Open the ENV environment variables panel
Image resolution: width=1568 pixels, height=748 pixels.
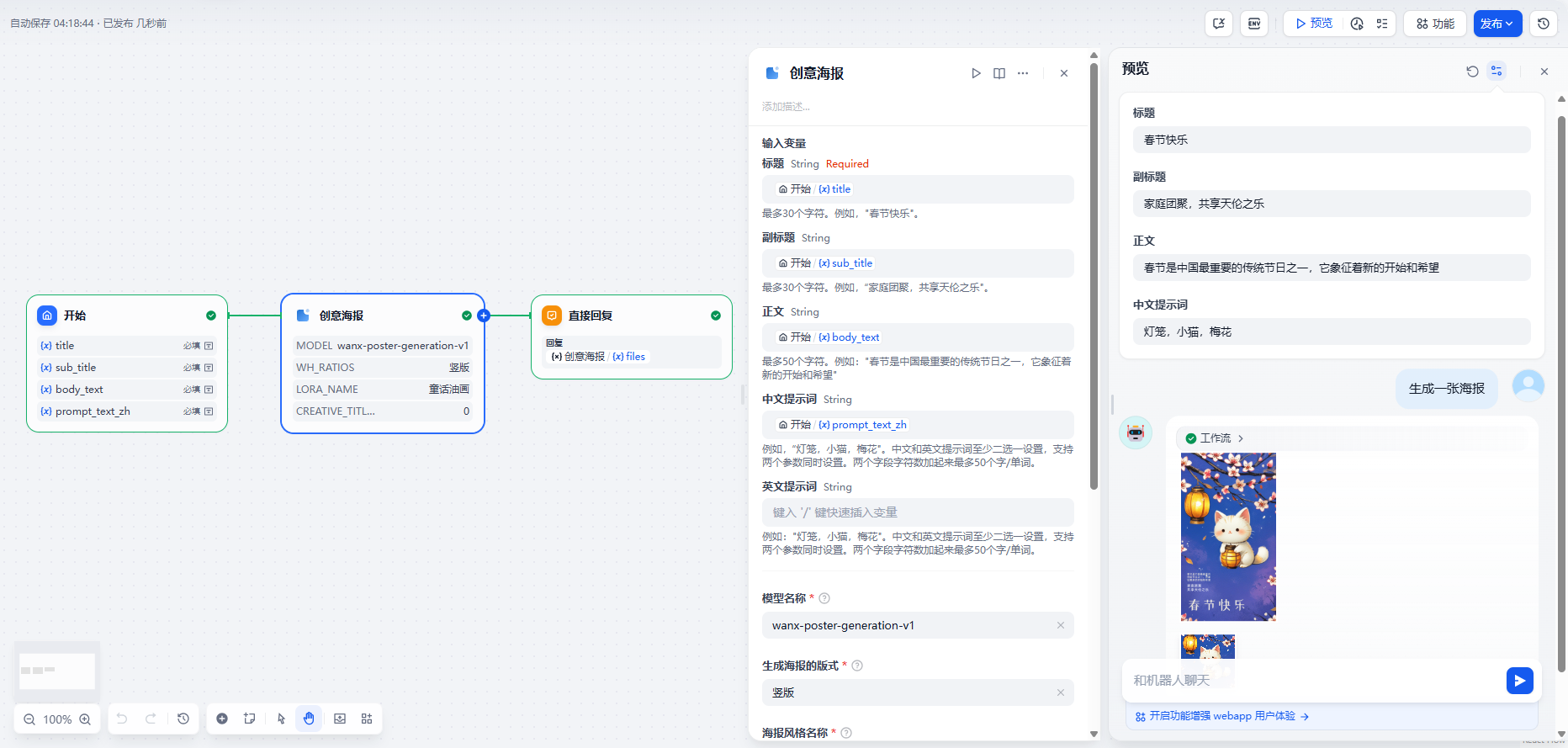pyautogui.click(x=1253, y=24)
